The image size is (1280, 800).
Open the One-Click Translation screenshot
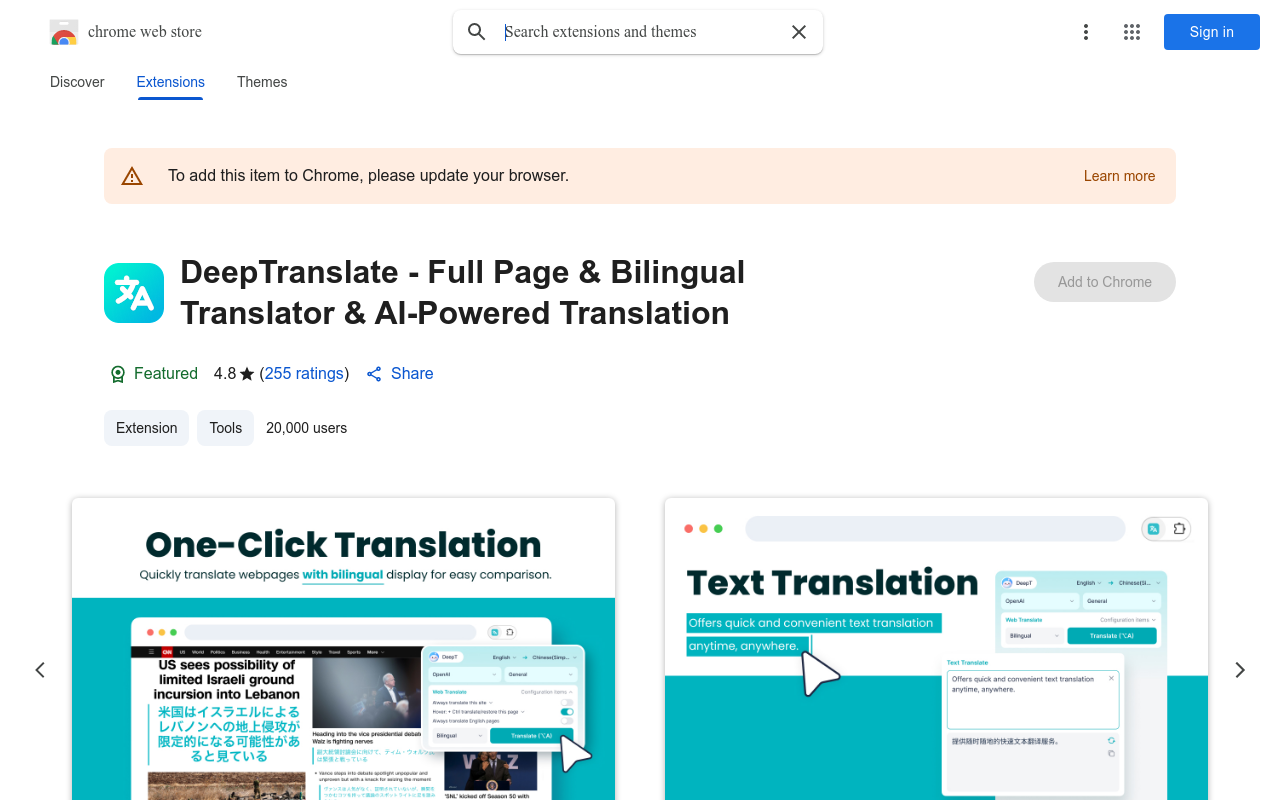pos(344,649)
